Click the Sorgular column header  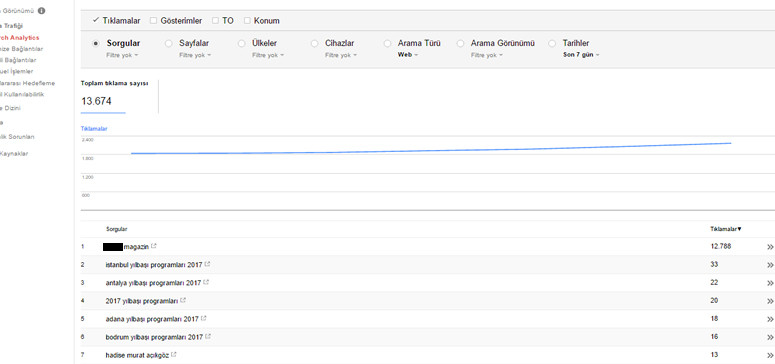pos(117,229)
